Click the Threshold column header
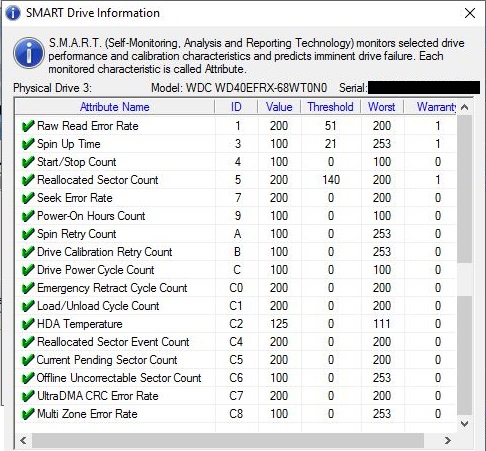The height and width of the screenshot is (451, 486). (330, 107)
